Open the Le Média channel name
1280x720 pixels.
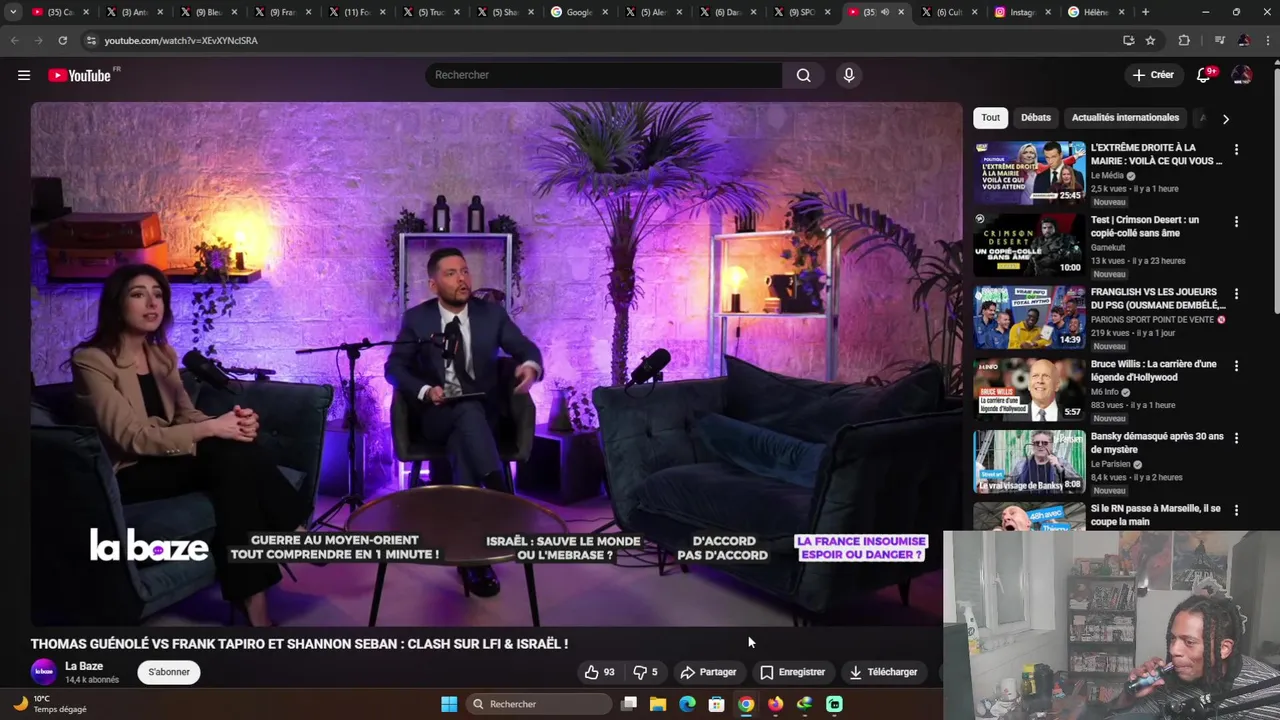coord(1107,175)
